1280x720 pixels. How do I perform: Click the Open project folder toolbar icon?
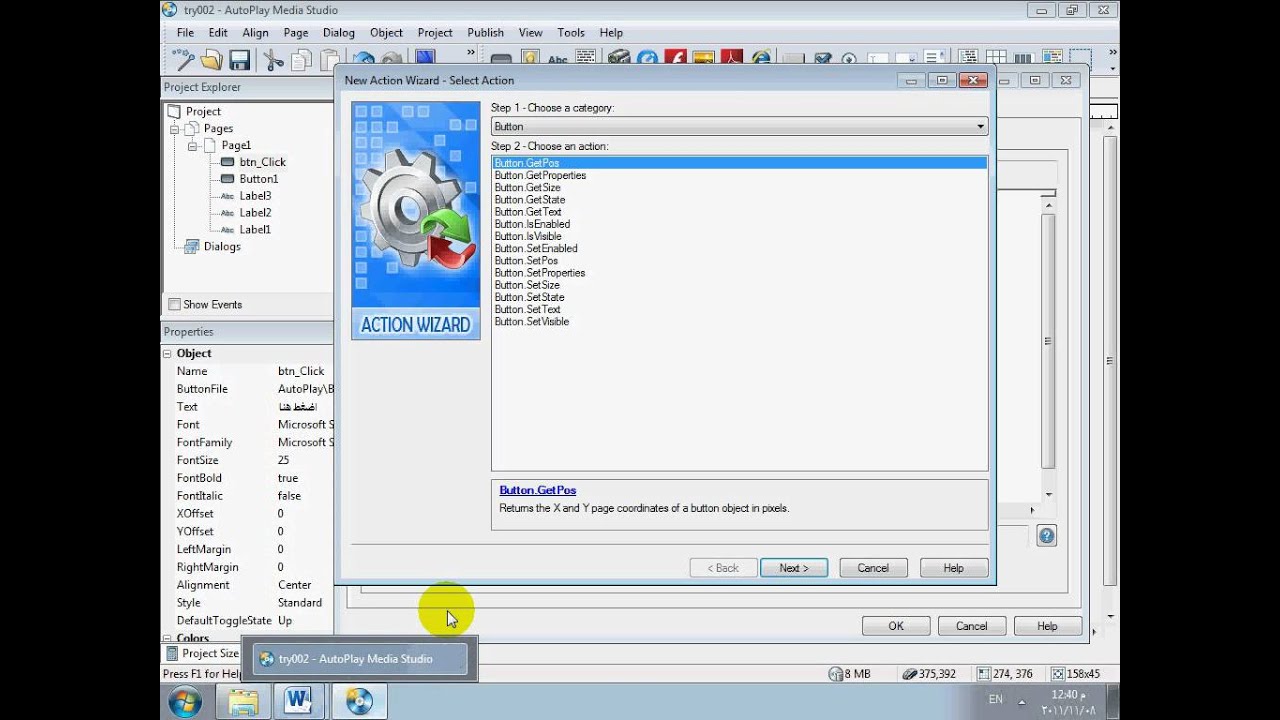coord(211,60)
